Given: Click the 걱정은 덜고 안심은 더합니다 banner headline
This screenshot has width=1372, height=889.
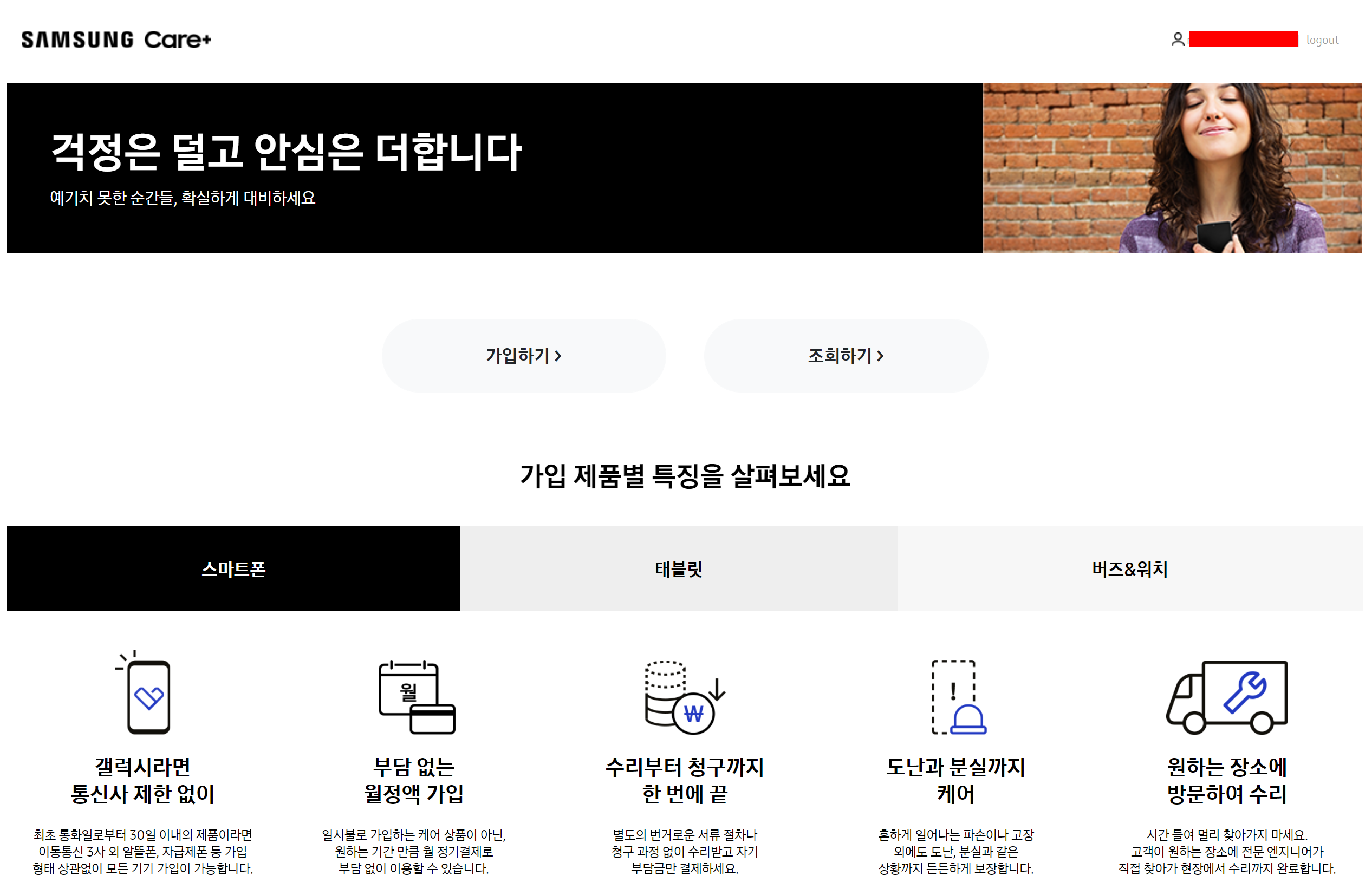Looking at the screenshot, I should (x=286, y=151).
